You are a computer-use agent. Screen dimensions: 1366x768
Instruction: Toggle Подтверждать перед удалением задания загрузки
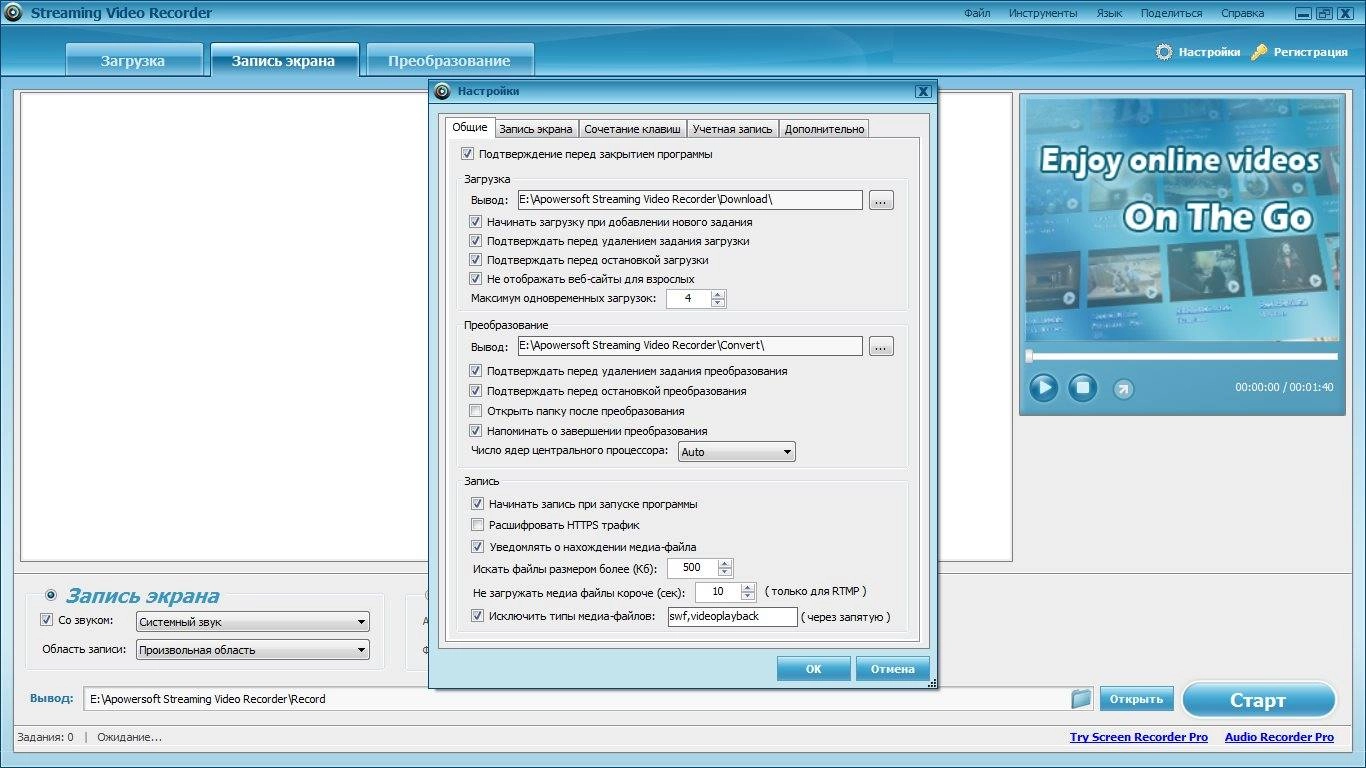tap(476, 241)
